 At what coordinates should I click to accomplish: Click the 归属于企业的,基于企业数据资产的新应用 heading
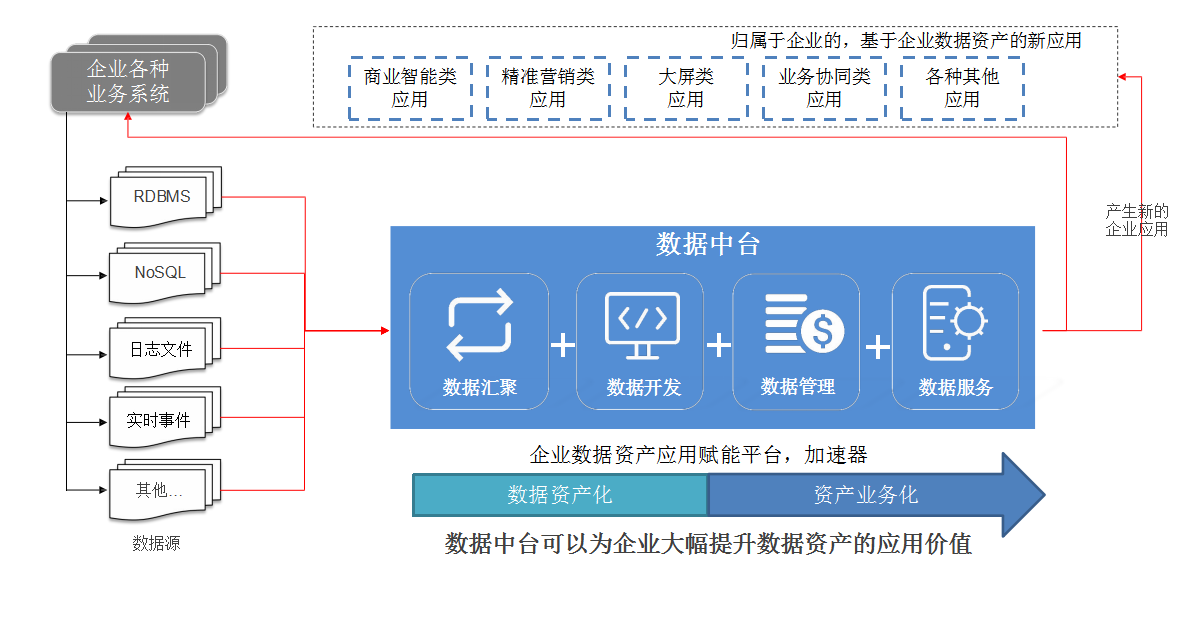906,41
